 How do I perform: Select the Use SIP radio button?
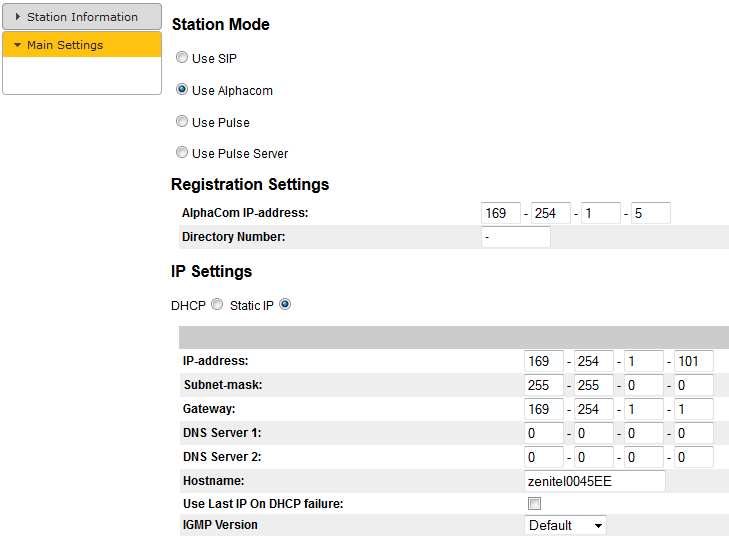182,58
